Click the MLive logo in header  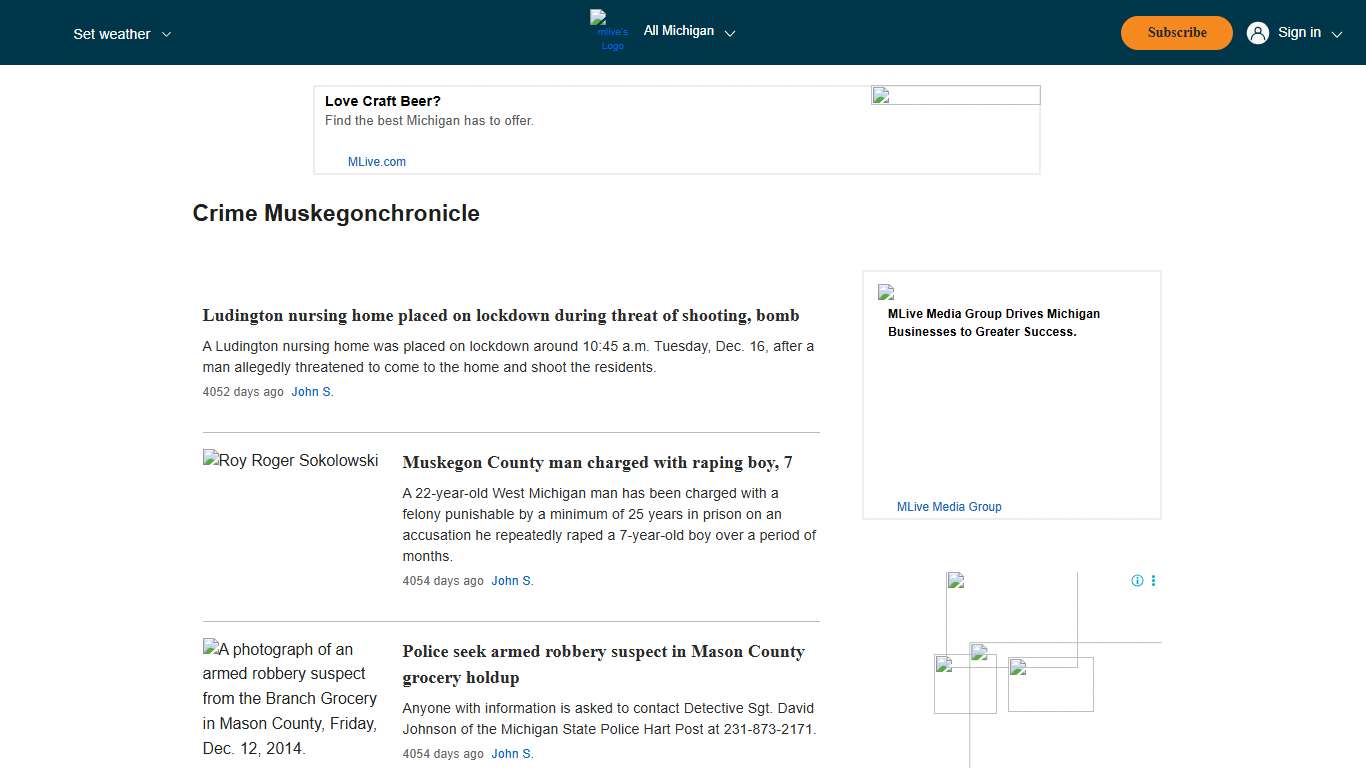(x=610, y=31)
